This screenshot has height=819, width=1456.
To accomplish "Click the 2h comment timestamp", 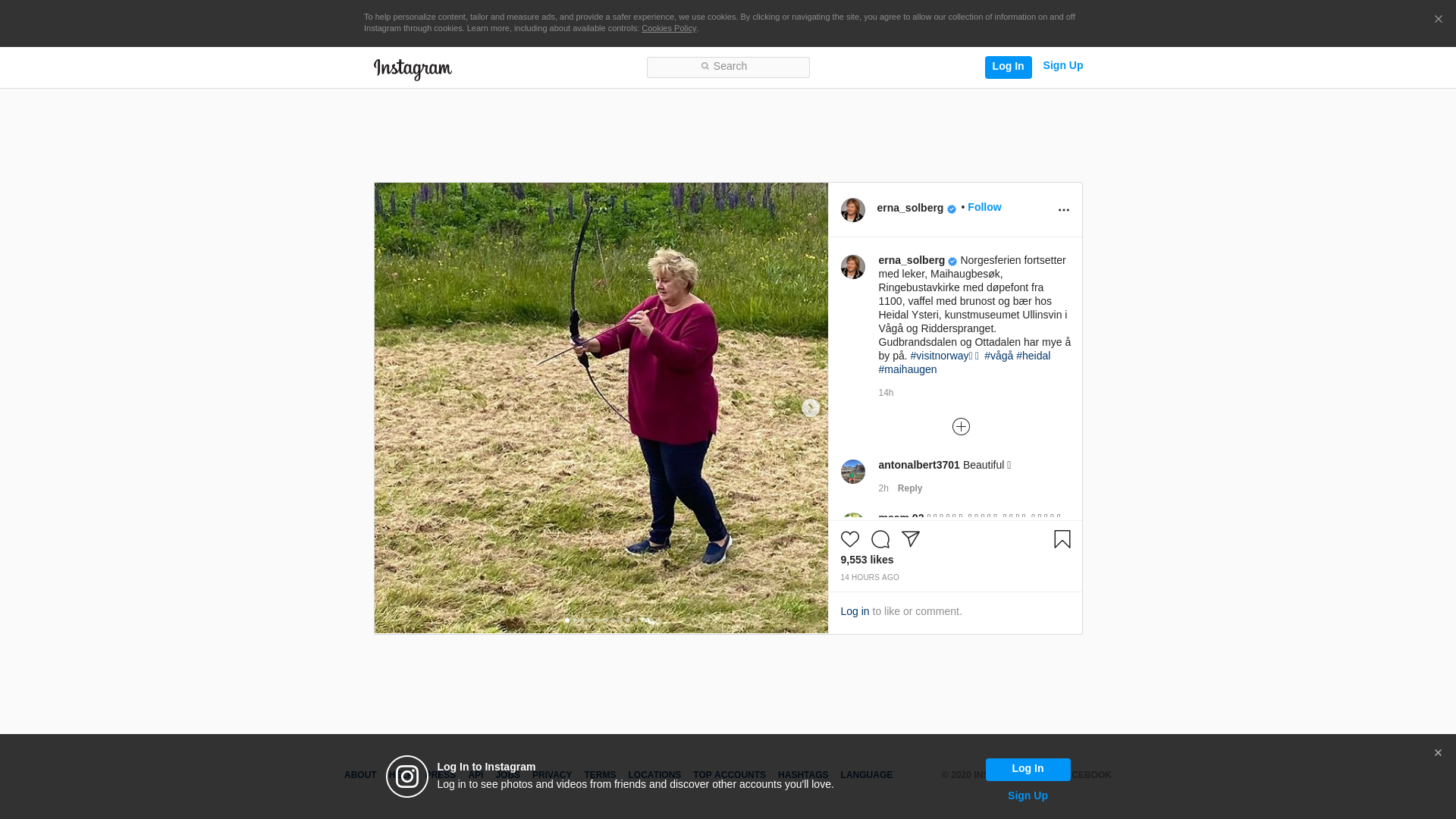I will [883, 488].
